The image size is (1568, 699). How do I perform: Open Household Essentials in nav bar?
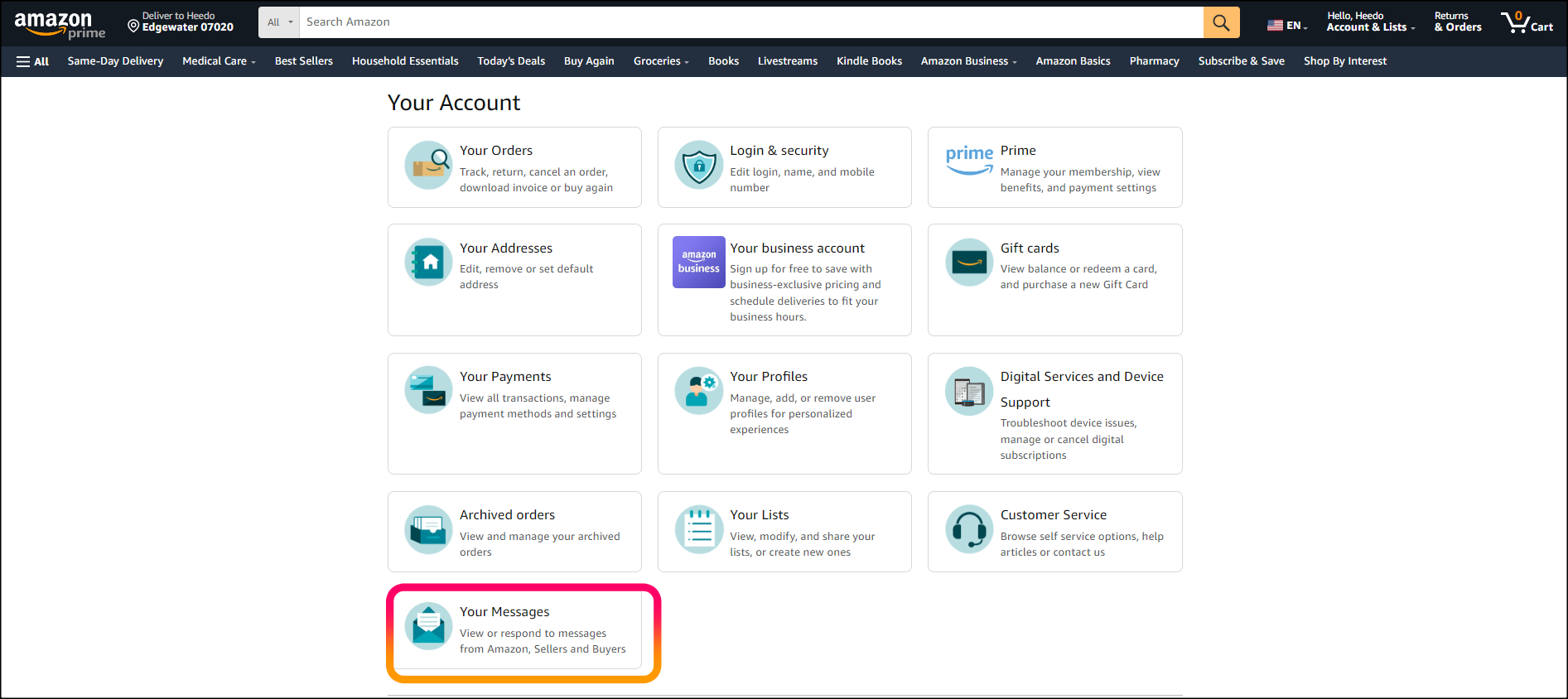click(x=405, y=61)
